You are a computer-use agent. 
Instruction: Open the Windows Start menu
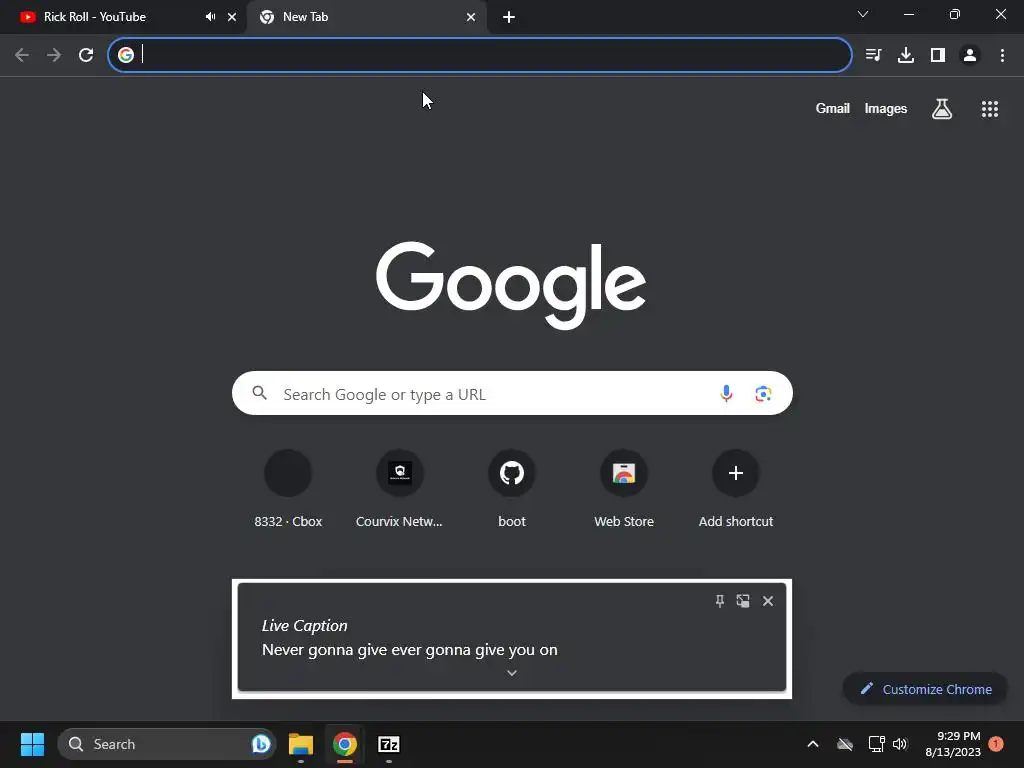tap(32, 744)
